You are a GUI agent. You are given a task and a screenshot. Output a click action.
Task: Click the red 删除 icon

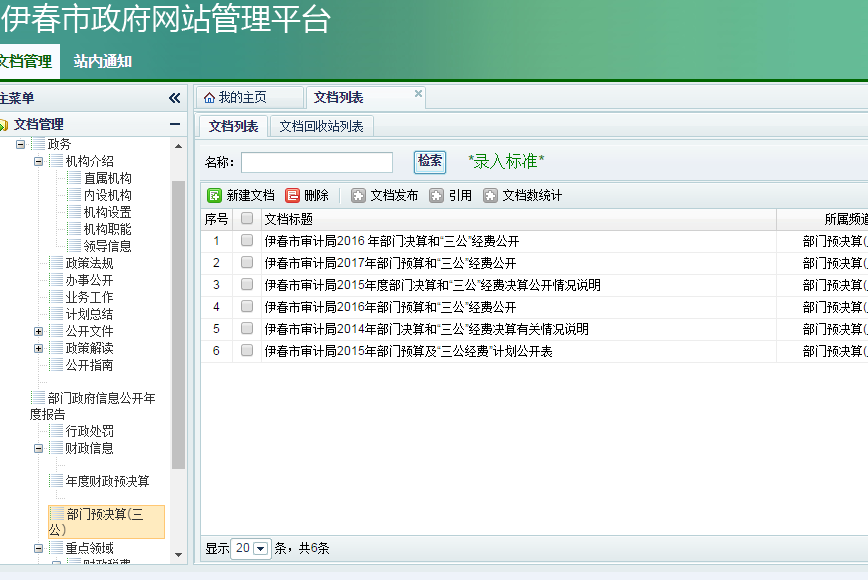point(292,195)
